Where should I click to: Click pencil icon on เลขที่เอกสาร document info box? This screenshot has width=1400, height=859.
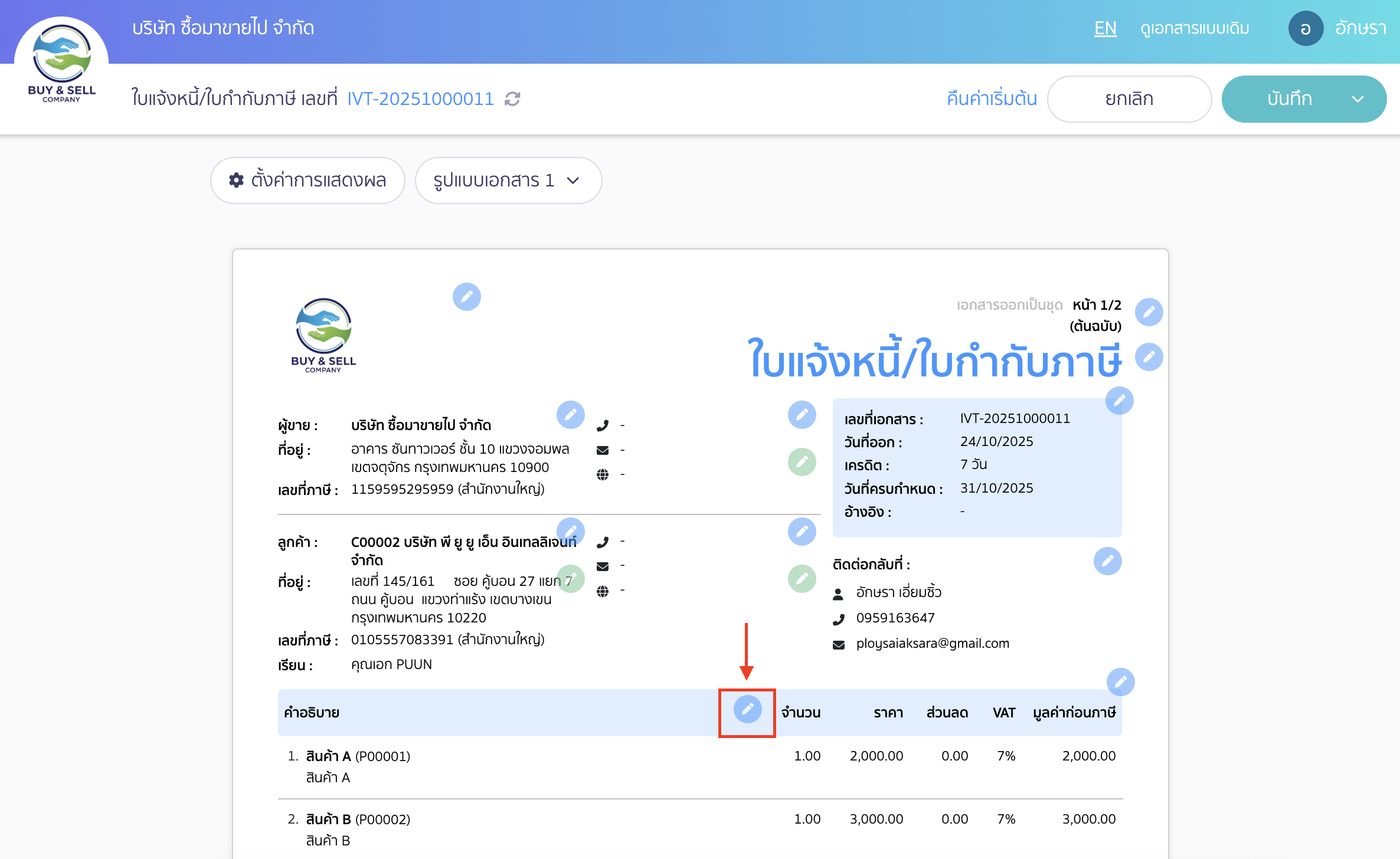[1120, 400]
